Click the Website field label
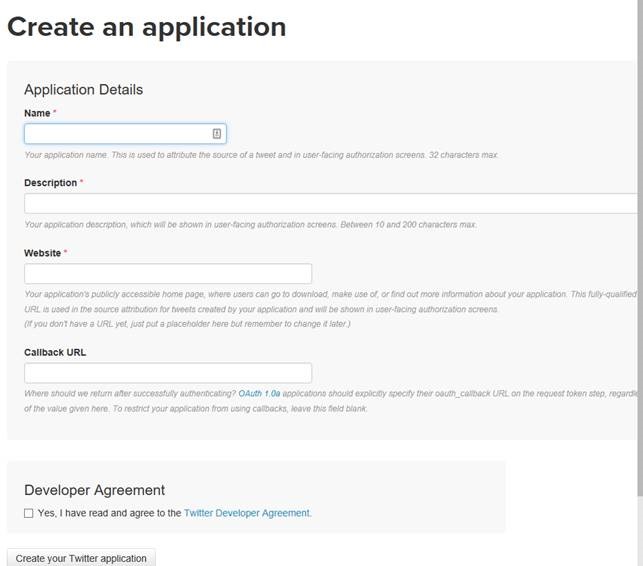643x566 pixels. tap(42, 253)
